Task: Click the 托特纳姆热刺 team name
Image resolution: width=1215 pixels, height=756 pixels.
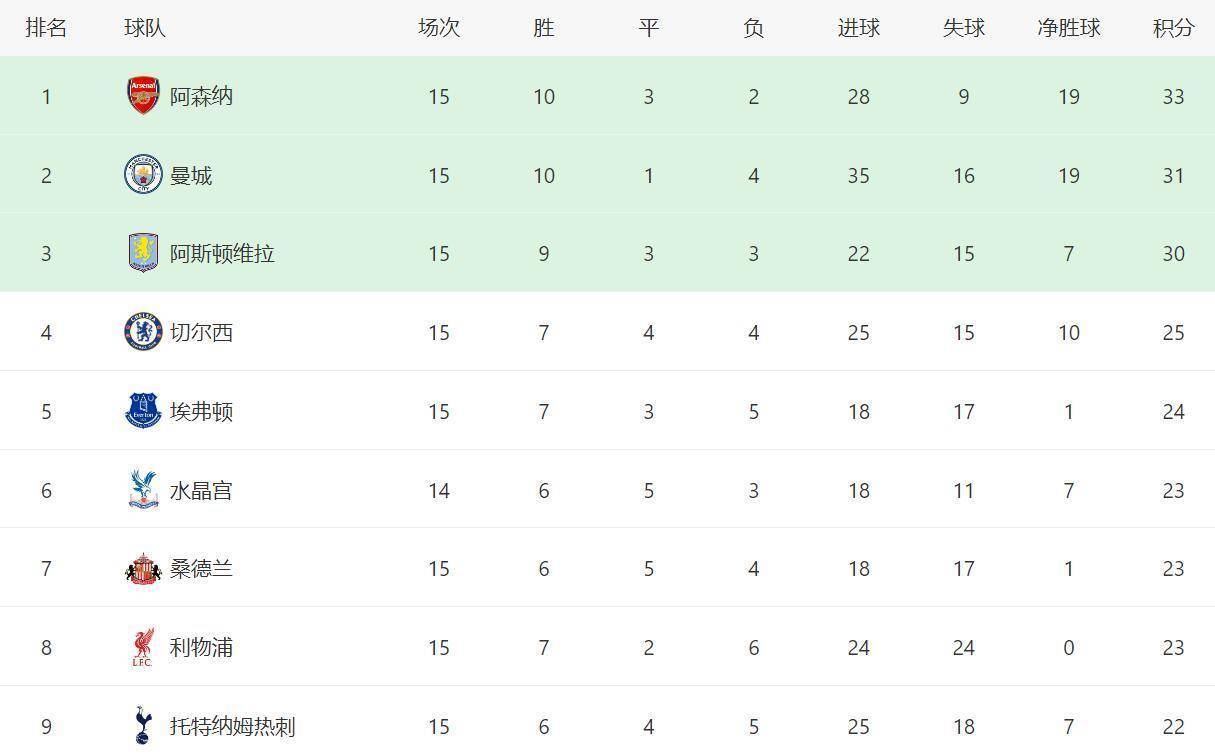Action: coord(232,726)
